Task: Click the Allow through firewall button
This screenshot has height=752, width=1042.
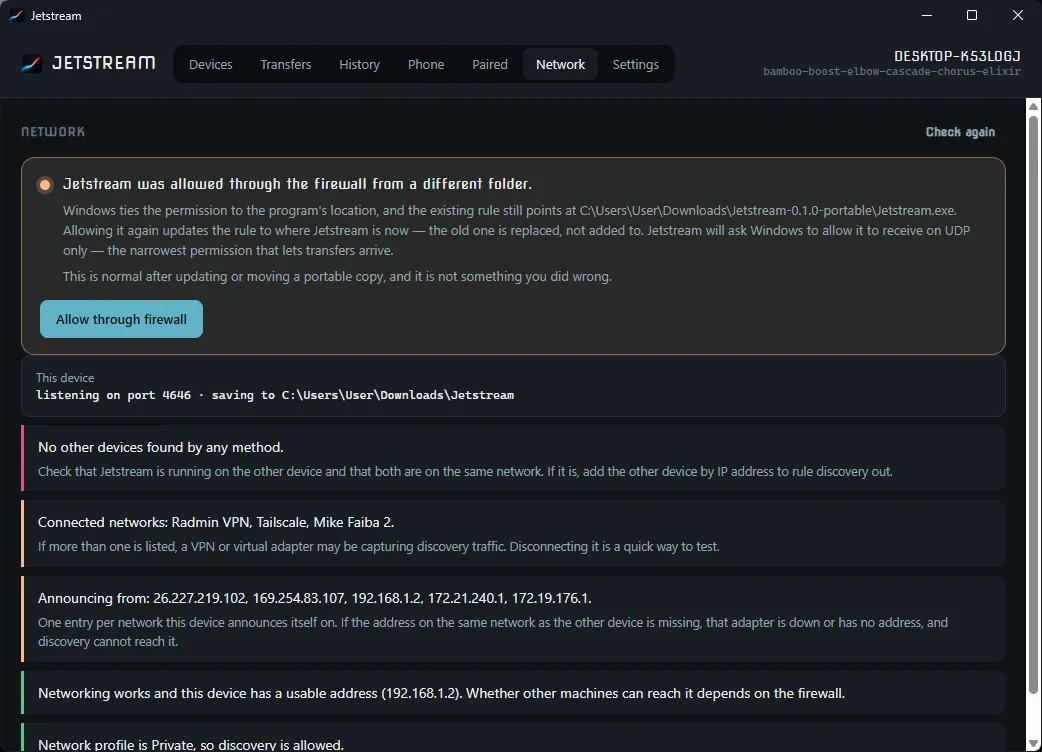Action: [121, 320]
